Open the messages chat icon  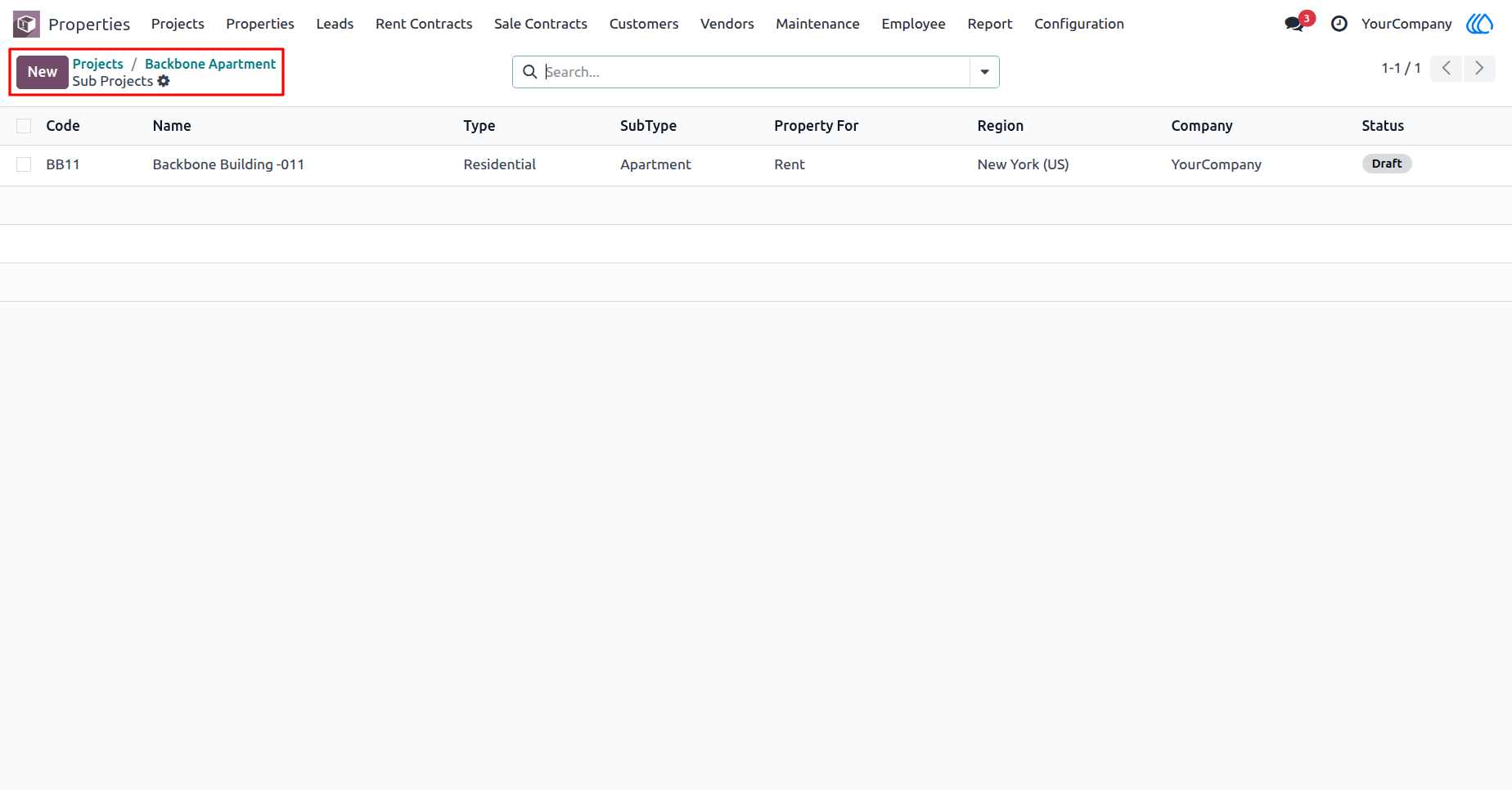tap(1294, 24)
